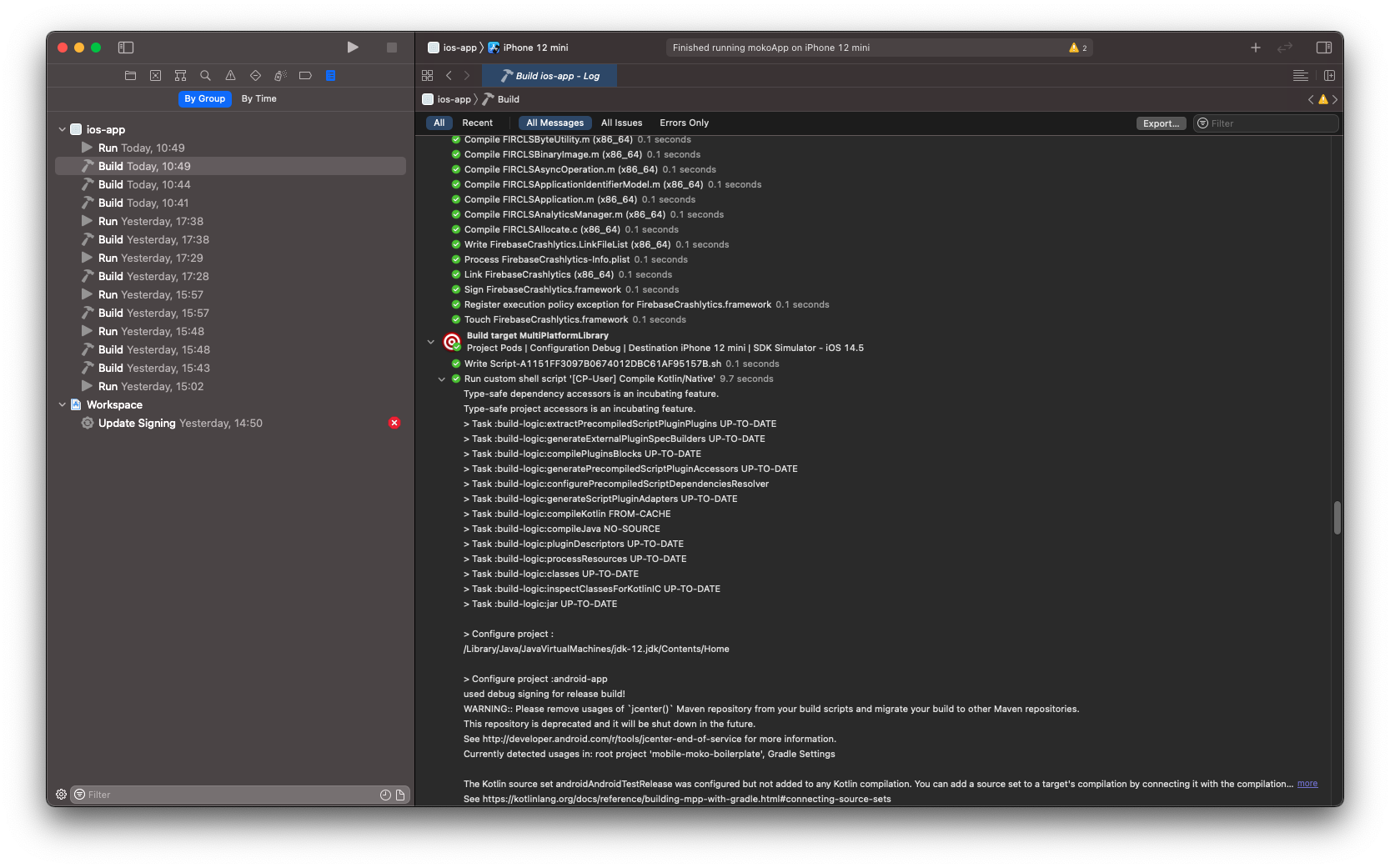The image size is (1390, 868).
Task: Add a new editor tab with plus
Action: 1256,48
